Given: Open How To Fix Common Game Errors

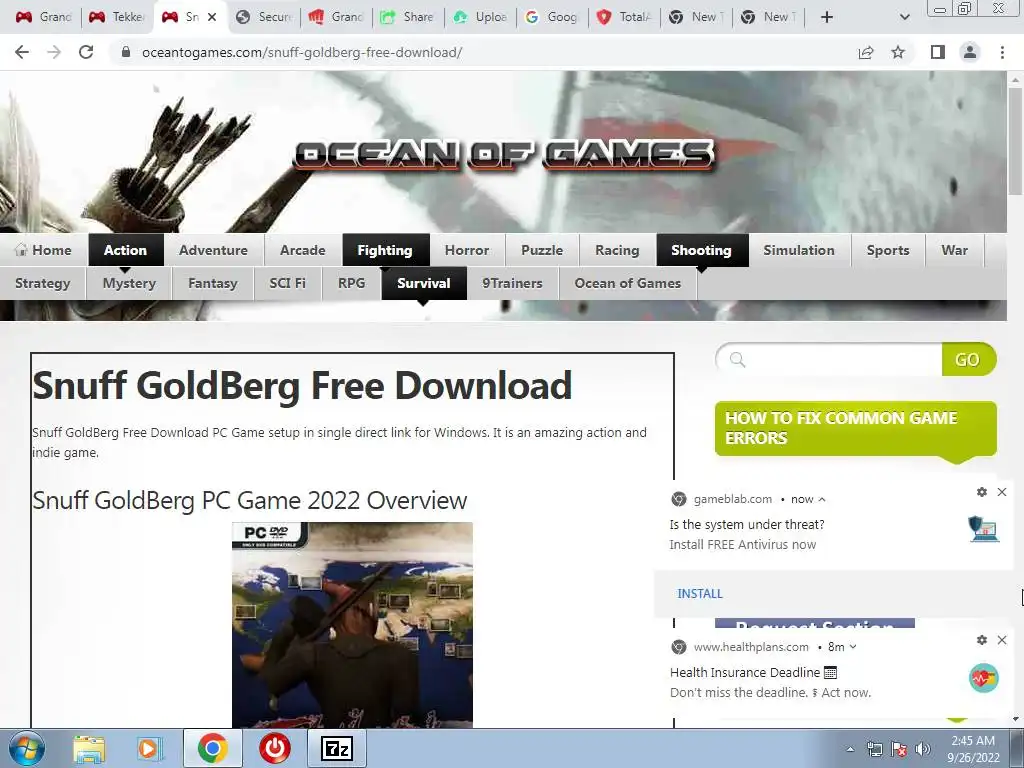Looking at the screenshot, I should pyautogui.click(x=856, y=428).
